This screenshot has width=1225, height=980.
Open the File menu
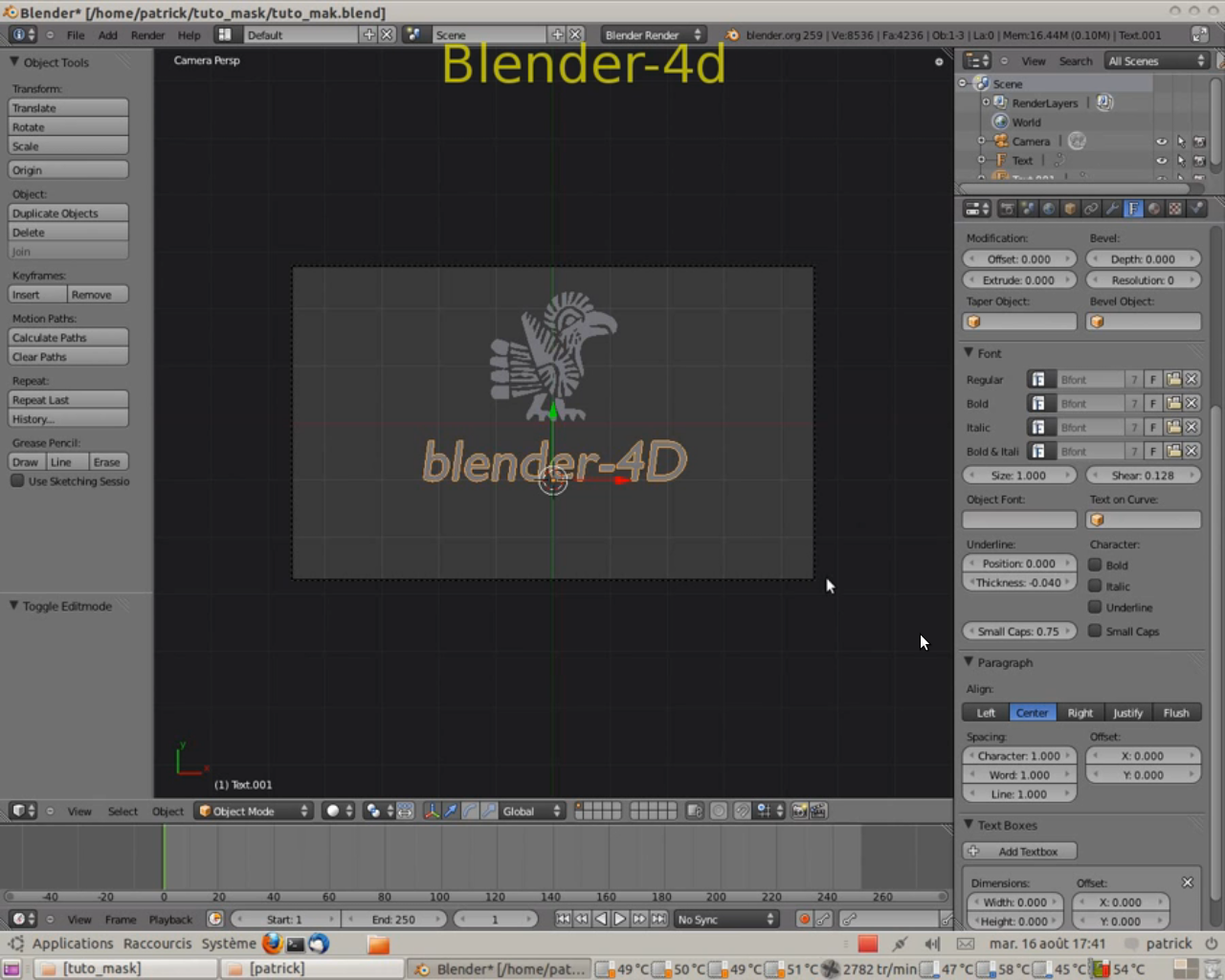click(76, 34)
